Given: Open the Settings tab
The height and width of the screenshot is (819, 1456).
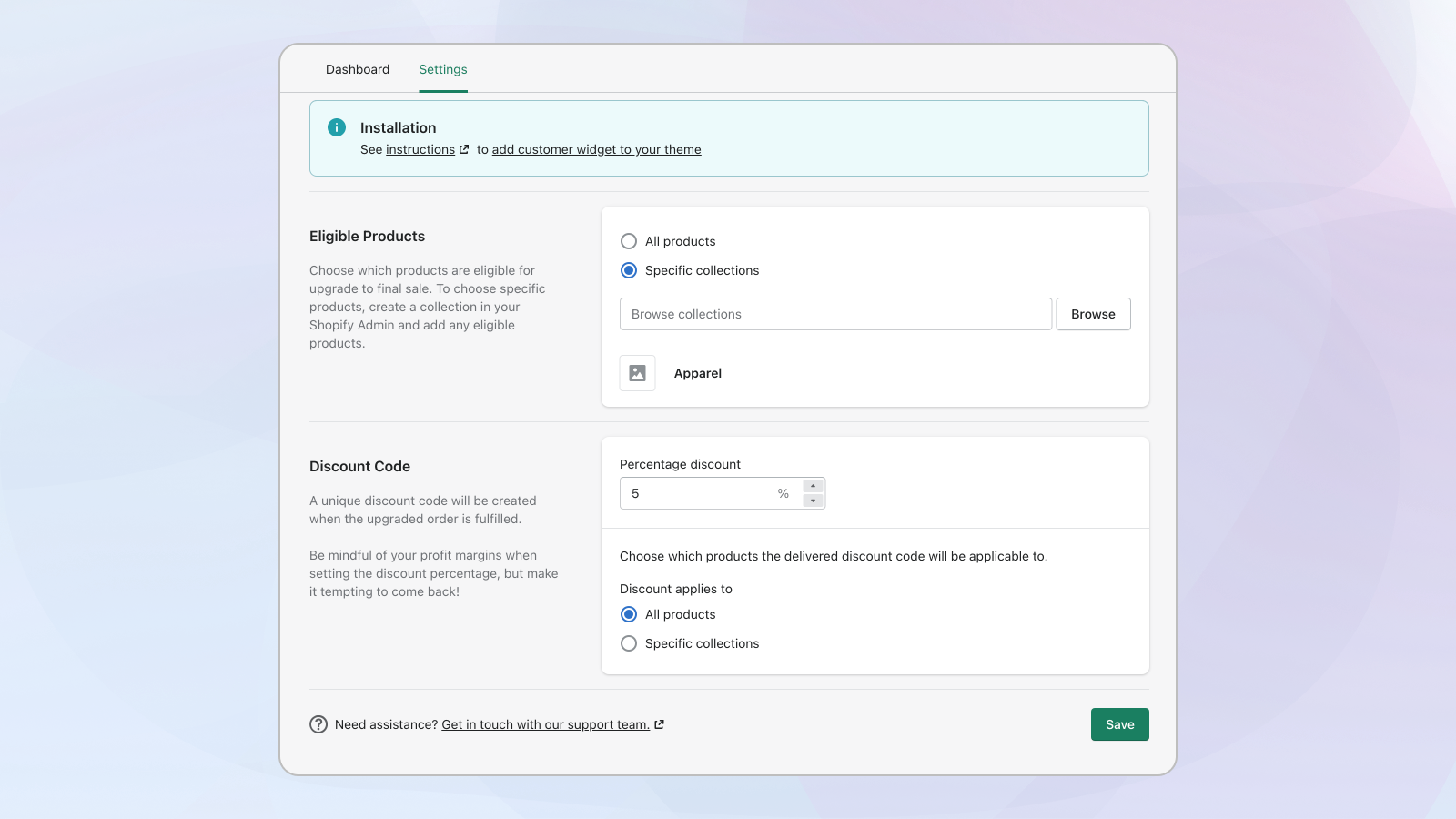Looking at the screenshot, I should click(443, 69).
